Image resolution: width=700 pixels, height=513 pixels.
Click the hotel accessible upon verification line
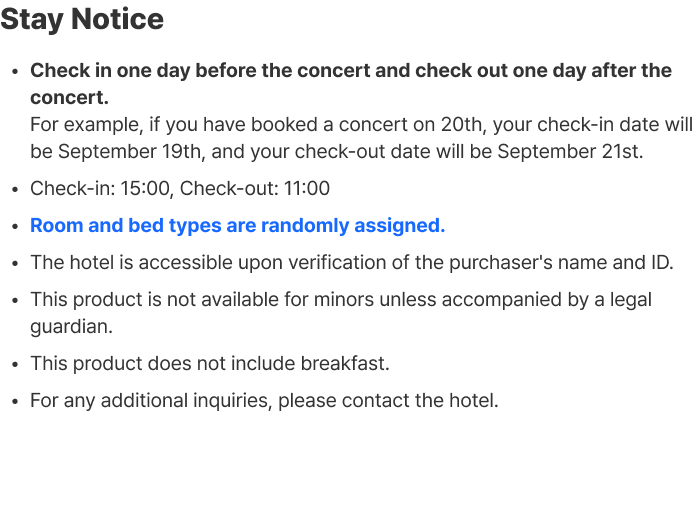pyautogui.click(x=351, y=262)
